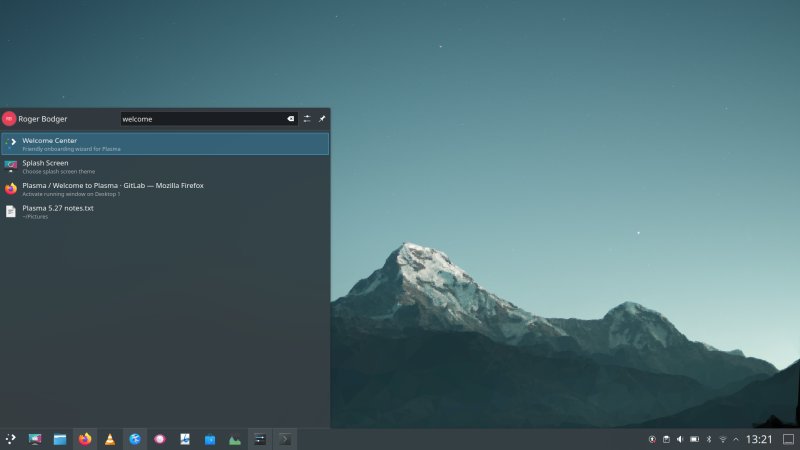
Task: Open the volume control in the system tray
Action: 680,439
